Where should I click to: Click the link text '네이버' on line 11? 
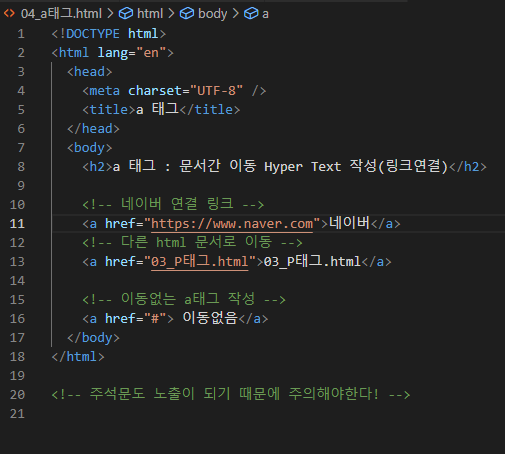pyautogui.click(x=349, y=223)
